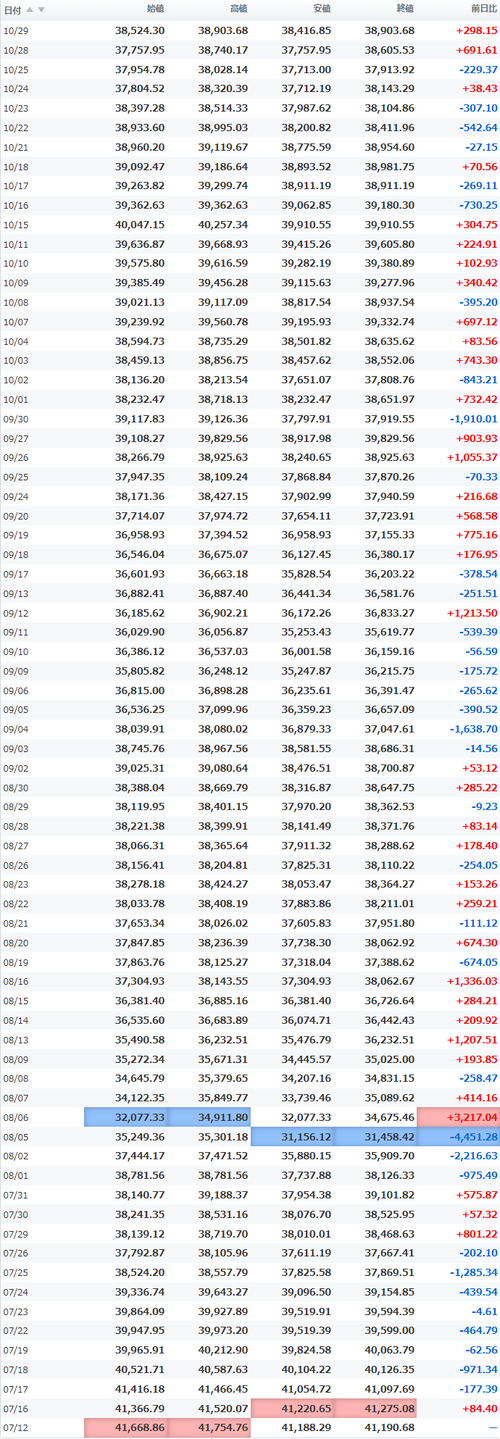Sort dates descending with the down arrow

click(41, 9)
